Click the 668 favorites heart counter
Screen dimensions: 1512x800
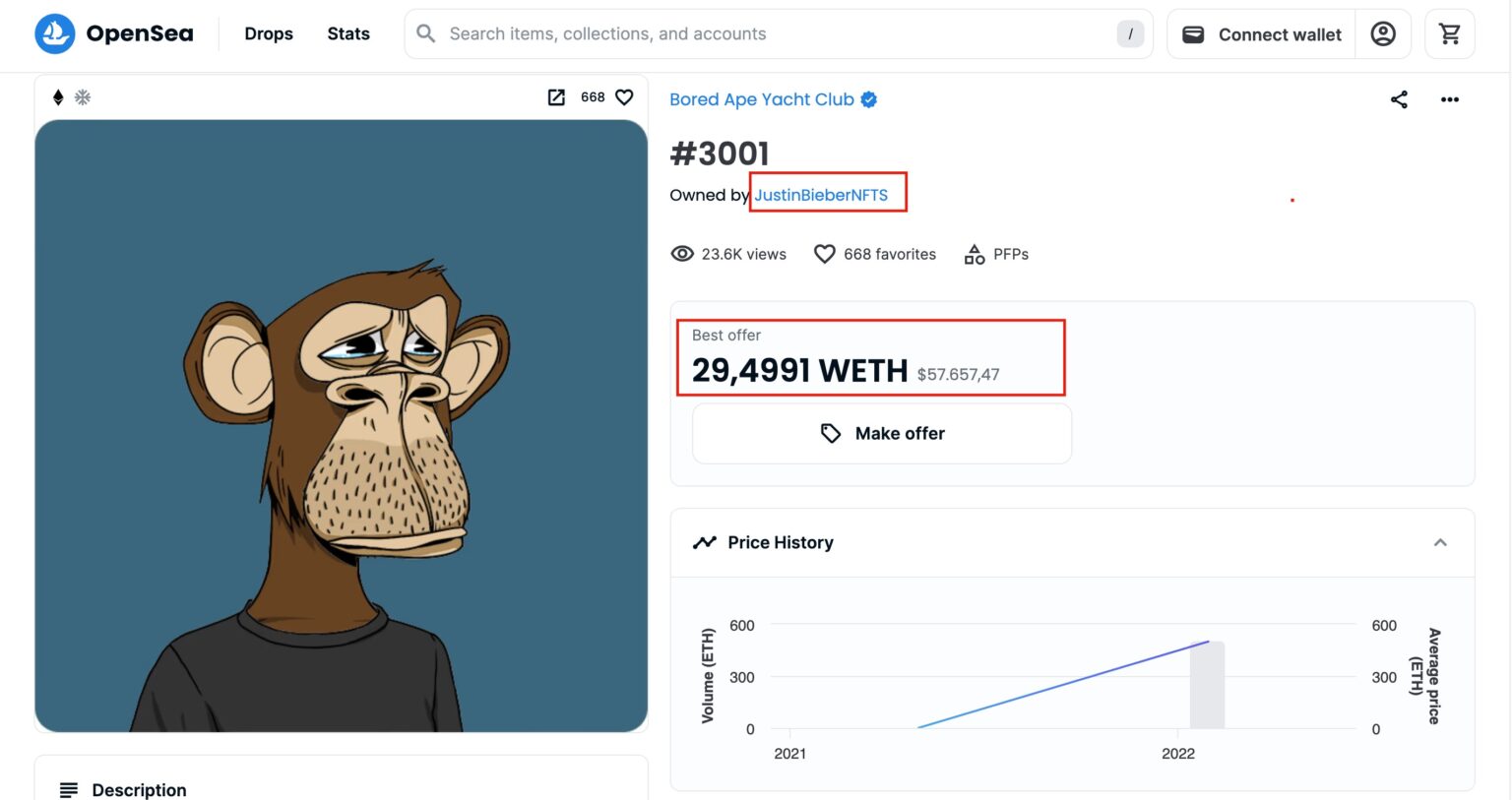[x=875, y=254]
